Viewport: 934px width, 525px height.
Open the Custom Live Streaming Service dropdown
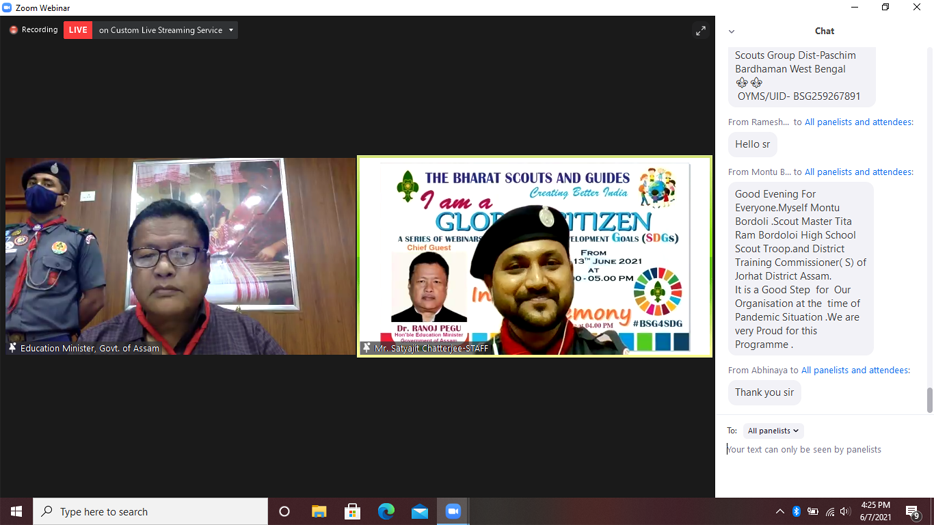coord(231,30)
